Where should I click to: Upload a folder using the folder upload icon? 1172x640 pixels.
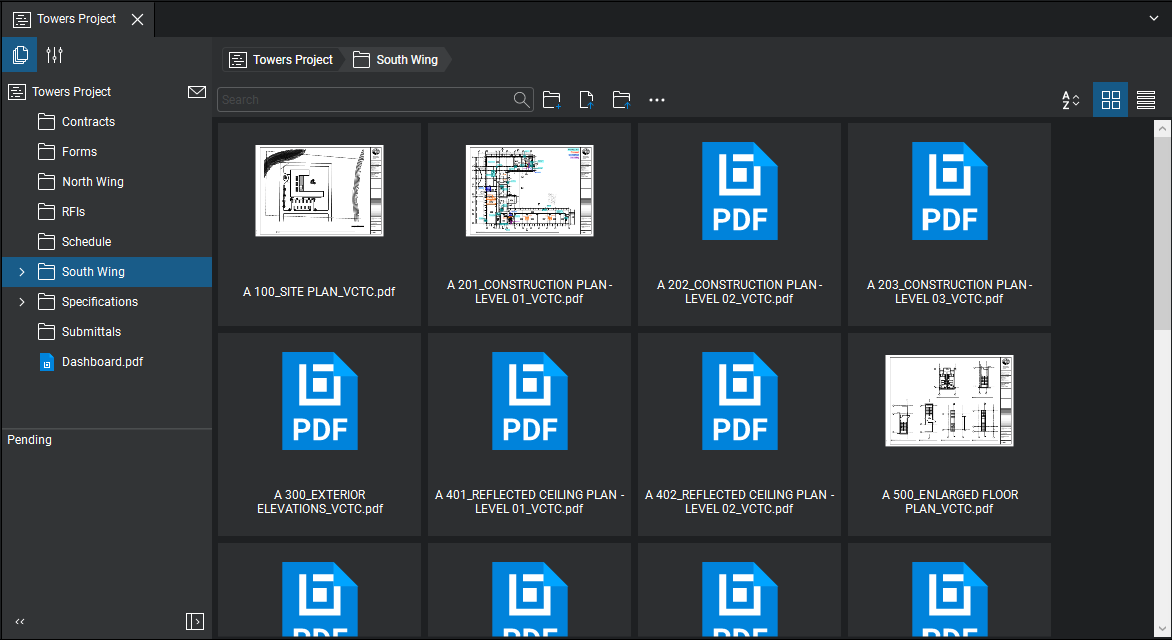click(x=622, y=100)
